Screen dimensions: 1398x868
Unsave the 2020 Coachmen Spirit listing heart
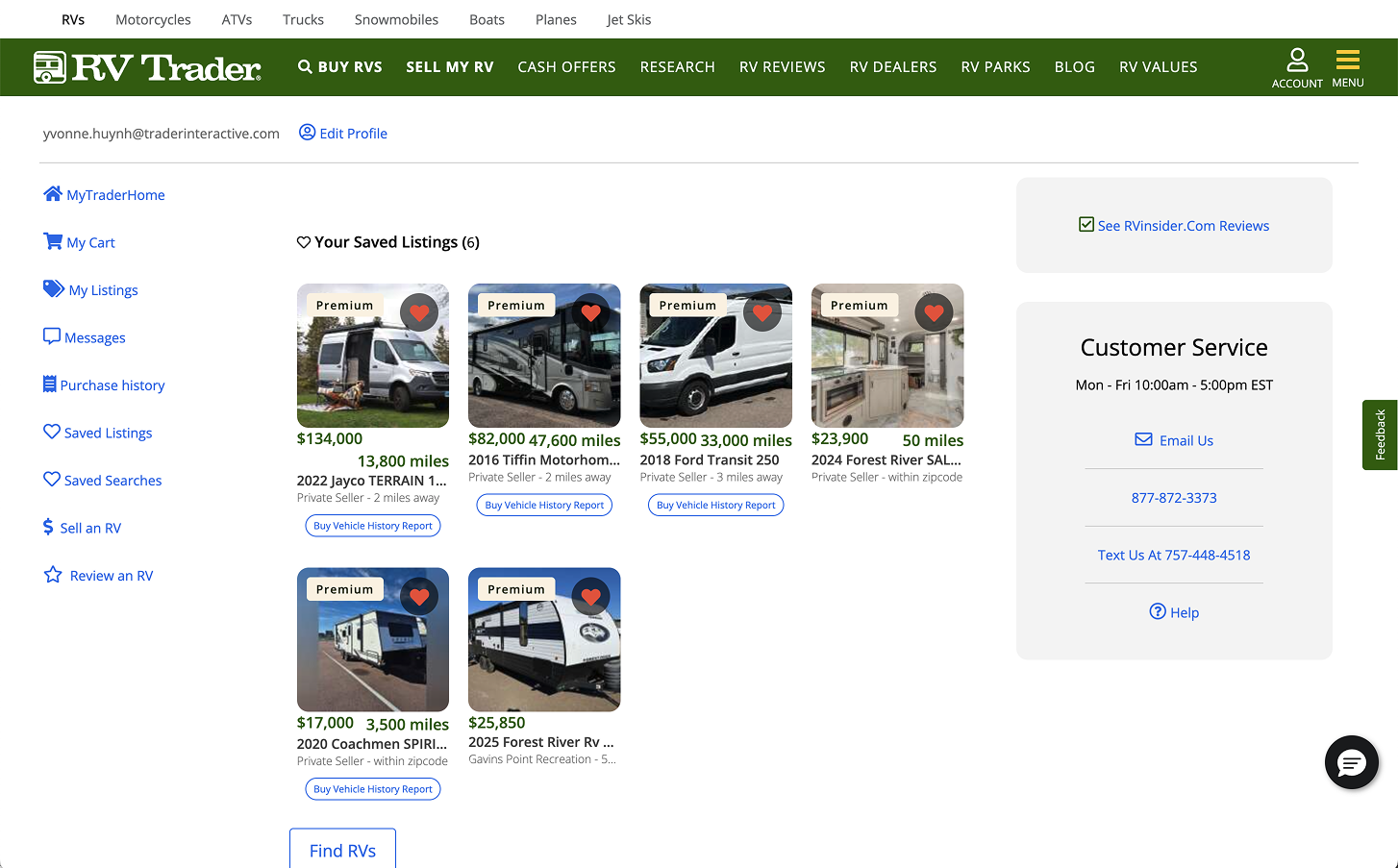tap(419, 597)
